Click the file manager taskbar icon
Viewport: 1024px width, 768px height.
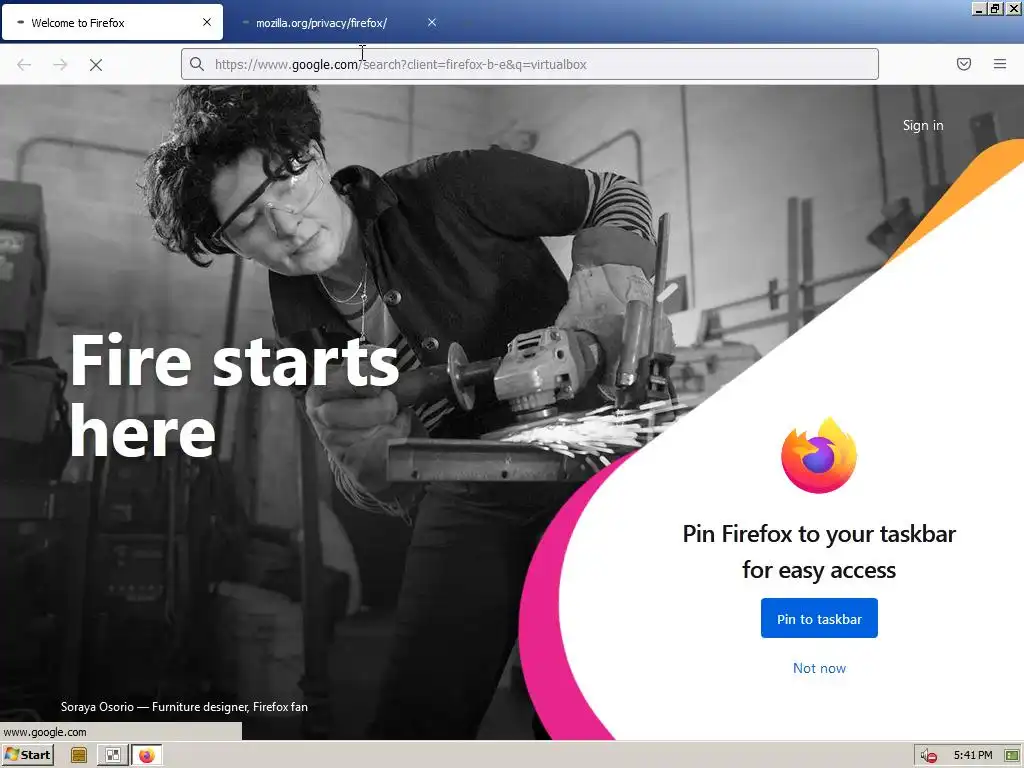coord(79,756)
